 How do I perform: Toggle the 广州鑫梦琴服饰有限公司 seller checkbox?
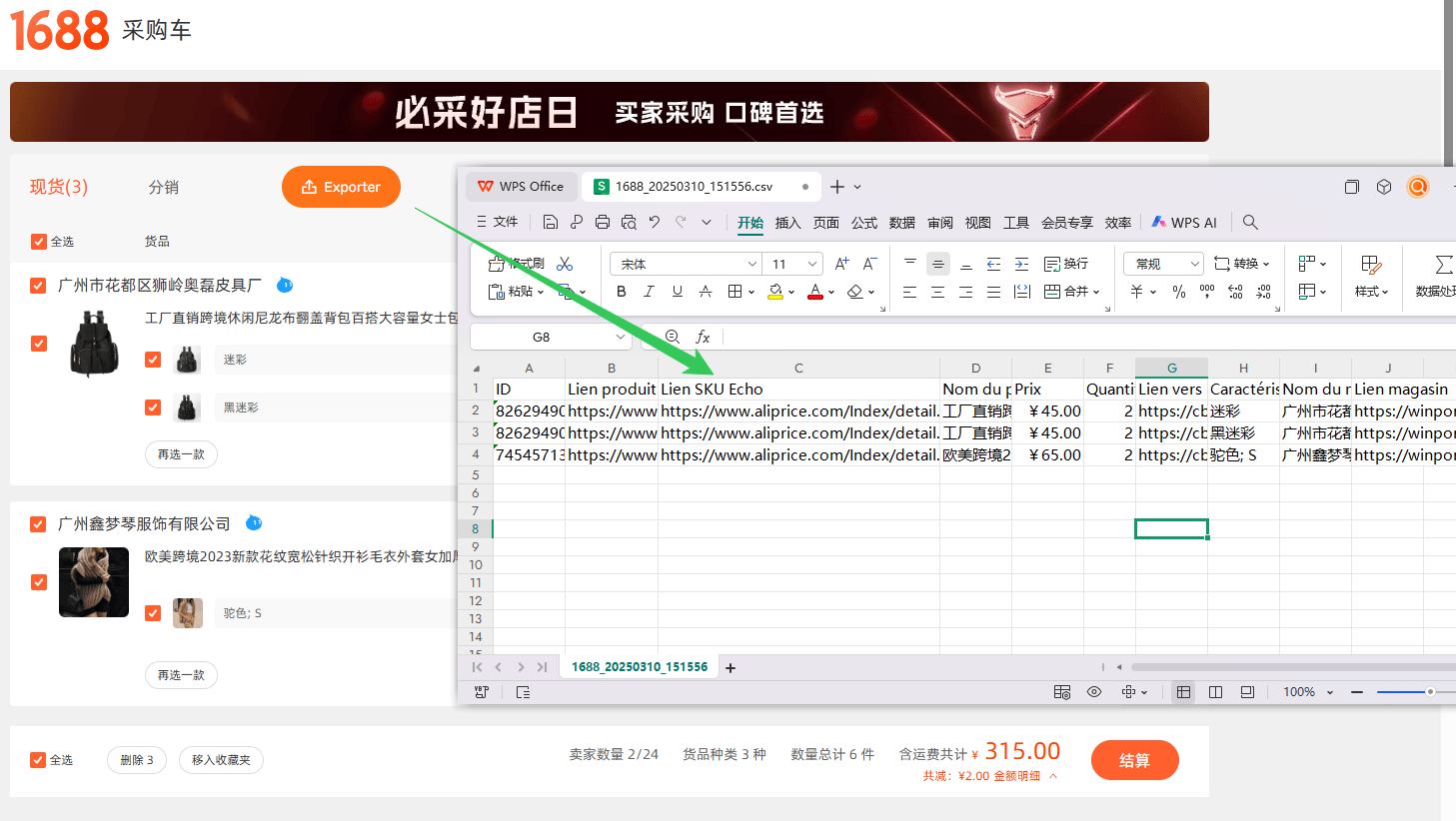tap(38, 524)
